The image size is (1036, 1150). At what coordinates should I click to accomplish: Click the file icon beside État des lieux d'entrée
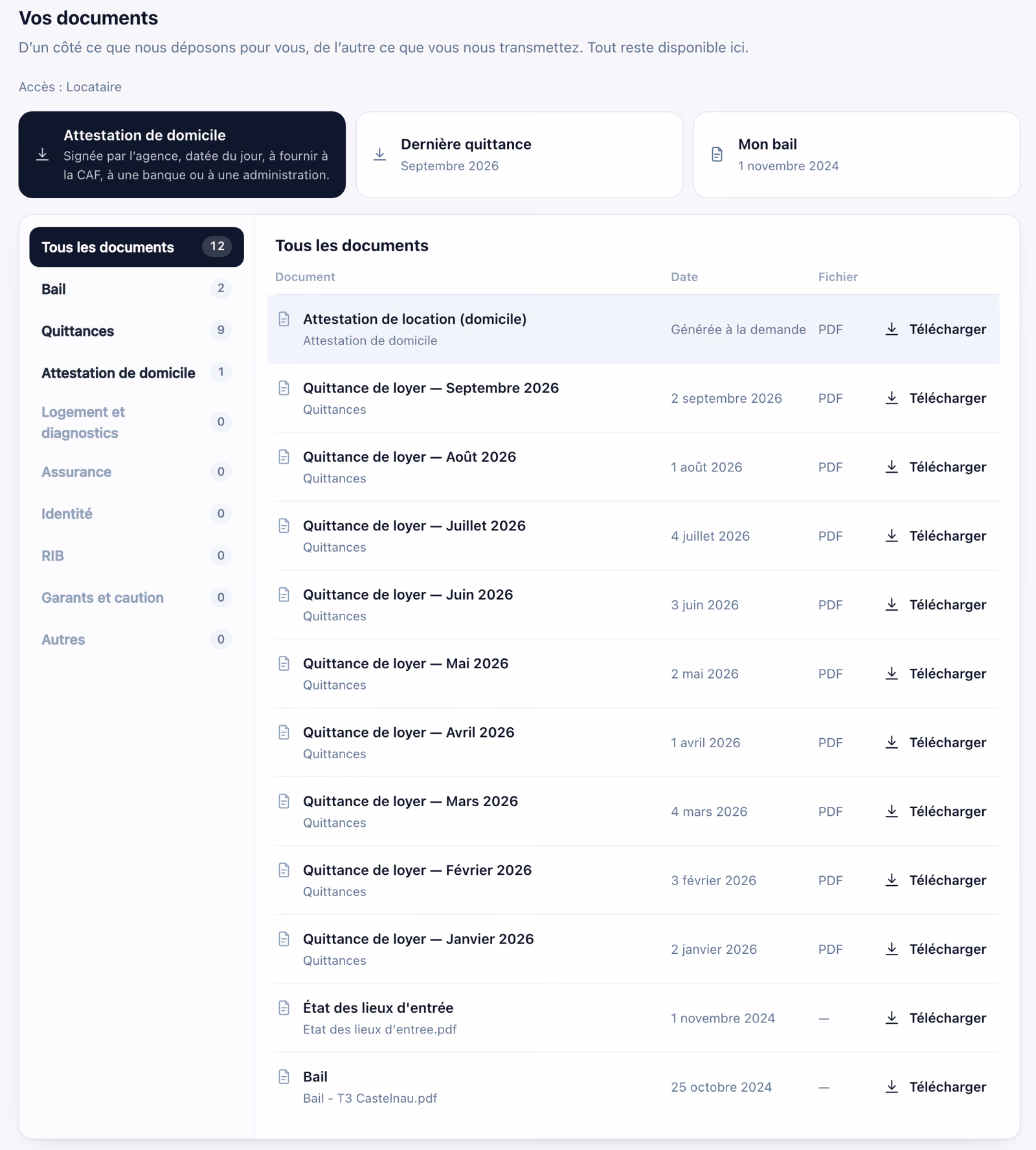[284, 1008]
